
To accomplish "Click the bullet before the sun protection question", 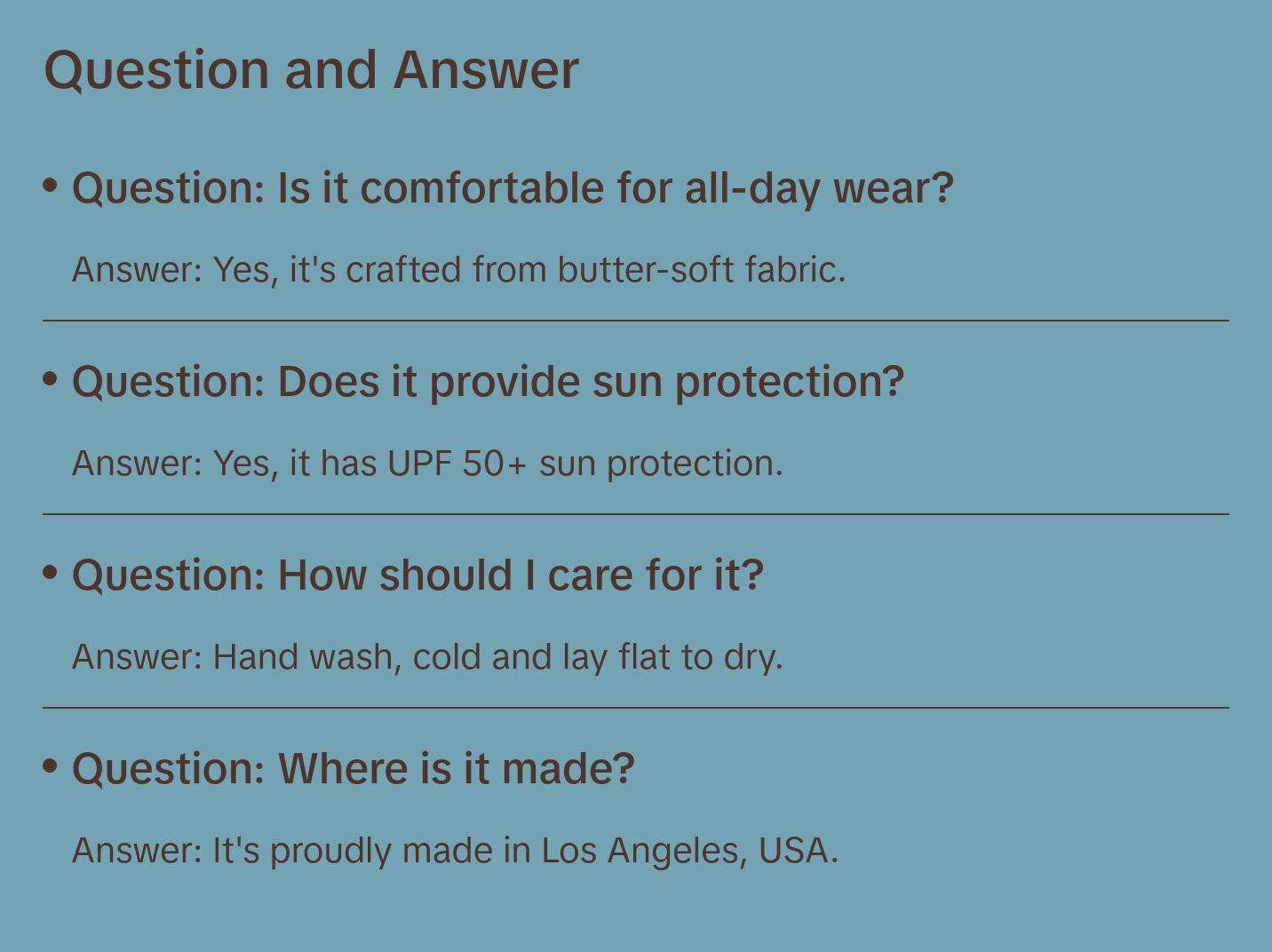I will click(x=51, y=379).
